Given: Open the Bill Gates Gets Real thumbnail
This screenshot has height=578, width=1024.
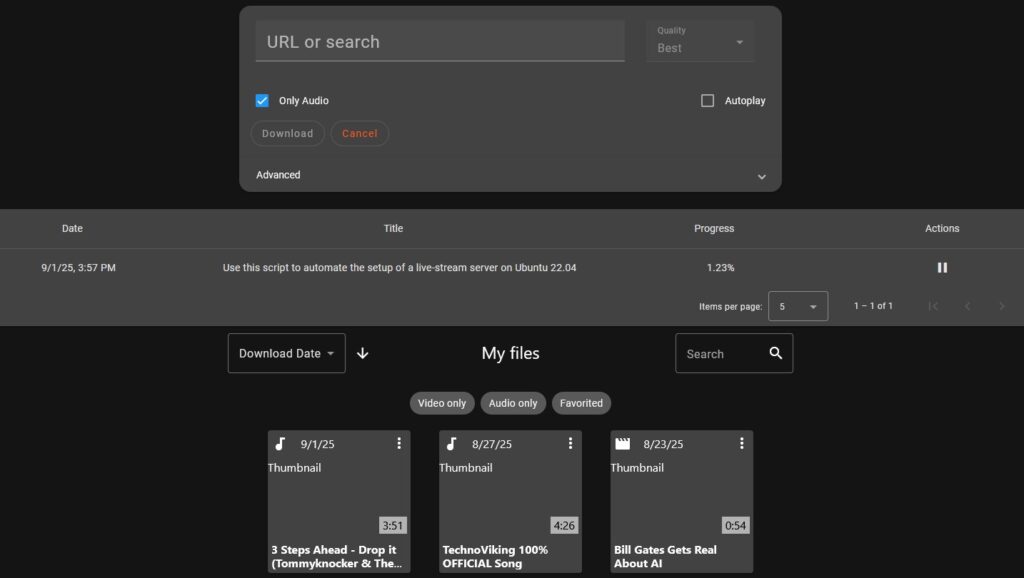Looking at the screenshot, I should (x=681, y=496).
